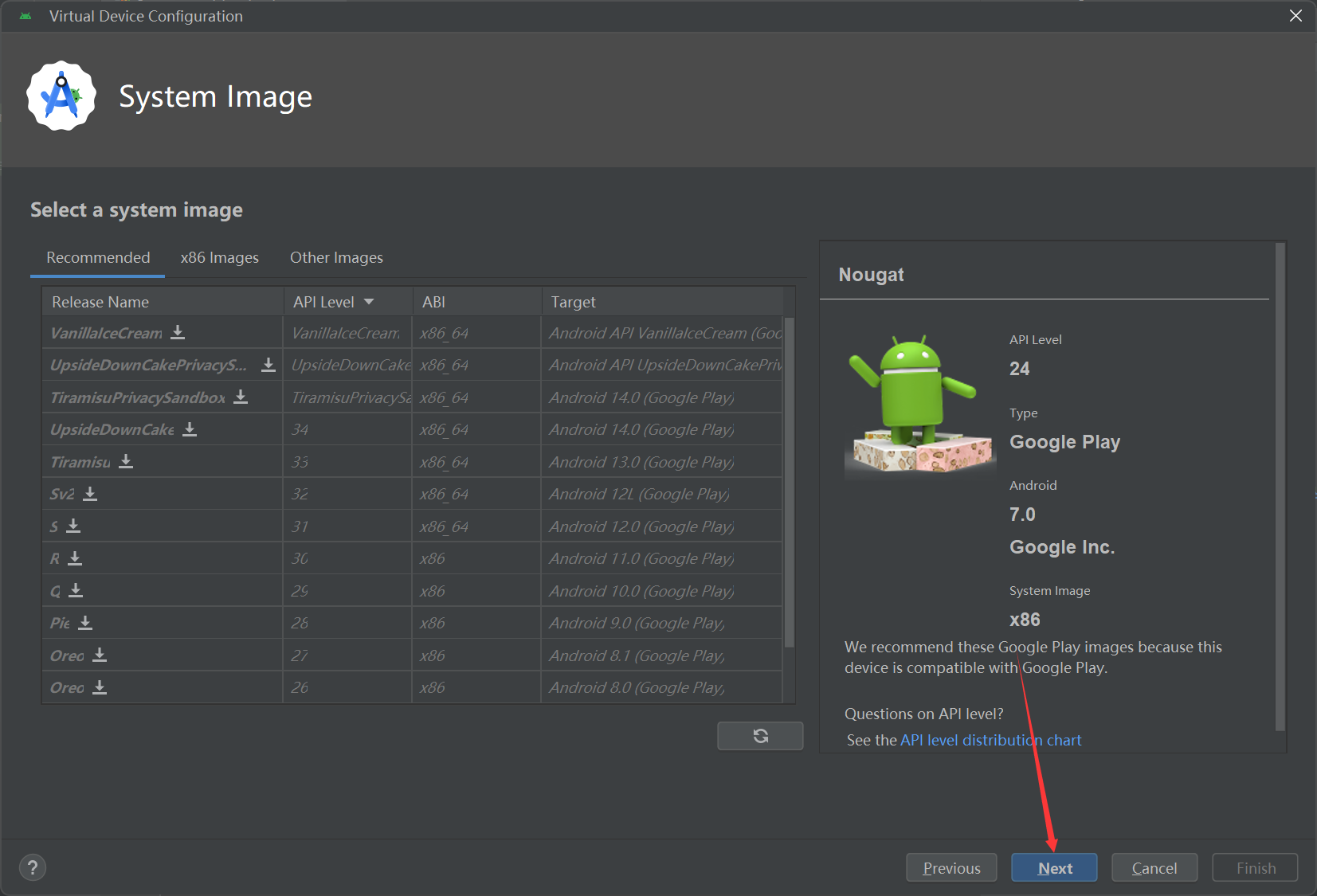The height and width of the screenshot is (896, 1317).
Task: Click API level cell '33'
Action: coord(347,462)
